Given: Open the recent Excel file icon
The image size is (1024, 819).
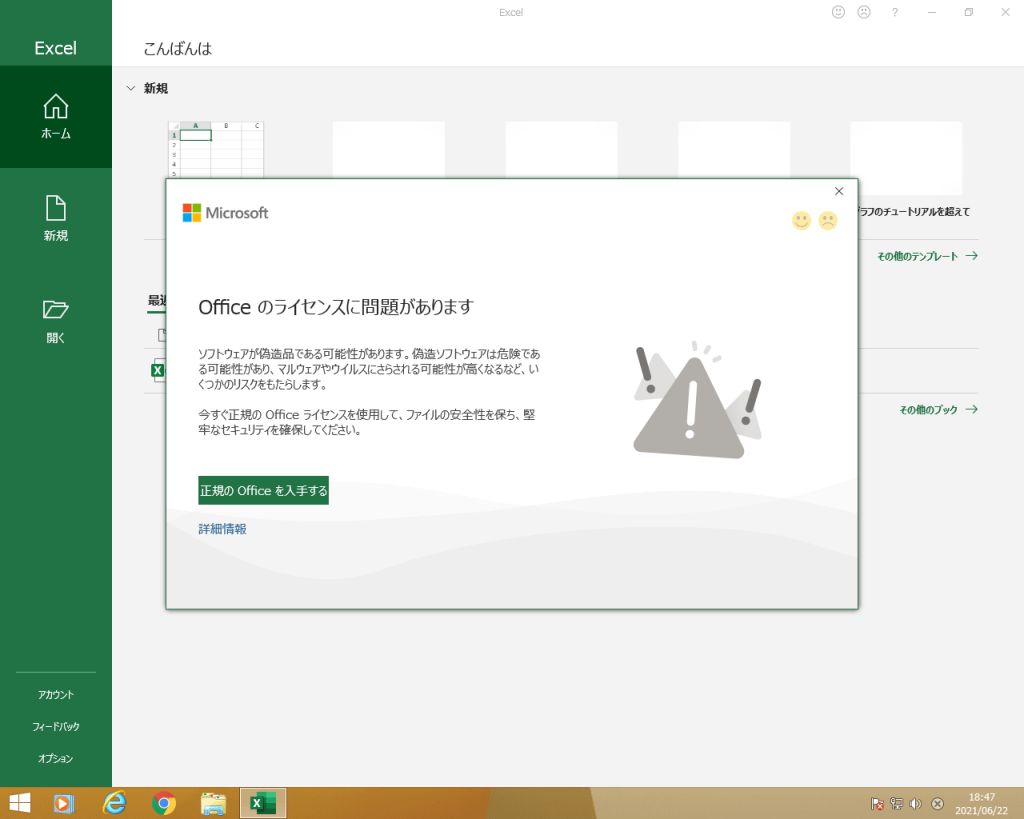Looking at the screenshot, I should coord(158,370).
